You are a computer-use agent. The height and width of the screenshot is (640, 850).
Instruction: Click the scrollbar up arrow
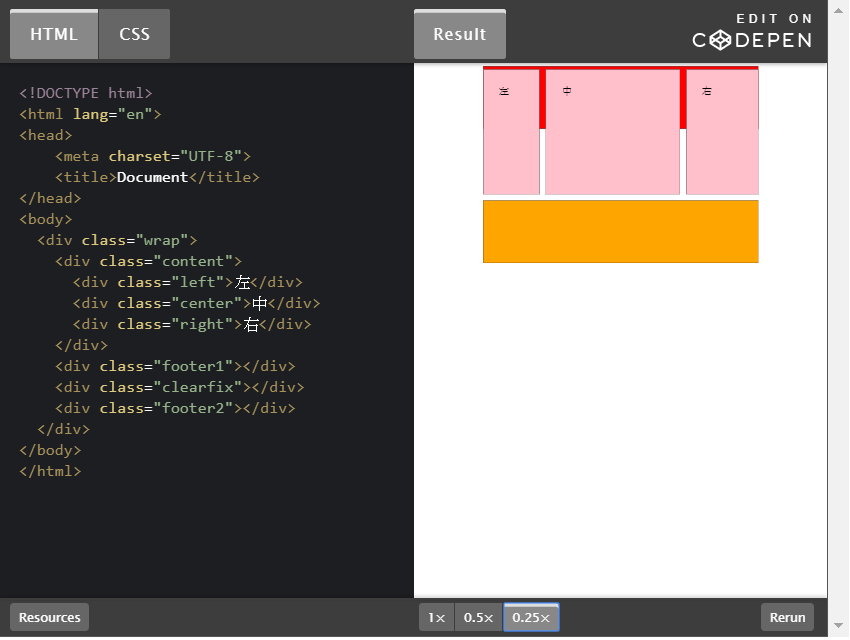(839, 11)
